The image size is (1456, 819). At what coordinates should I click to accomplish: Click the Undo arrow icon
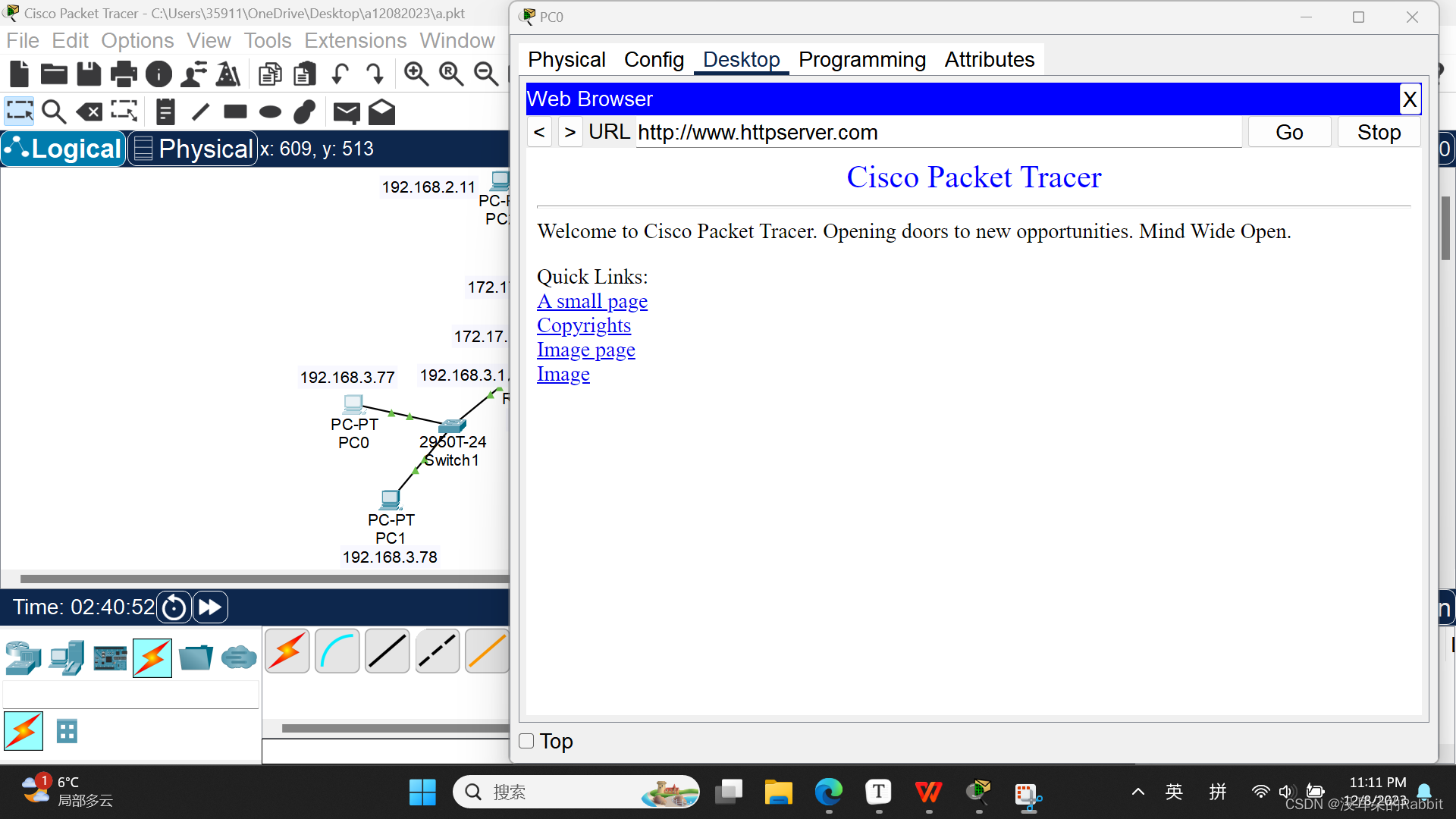pos(340,74)
